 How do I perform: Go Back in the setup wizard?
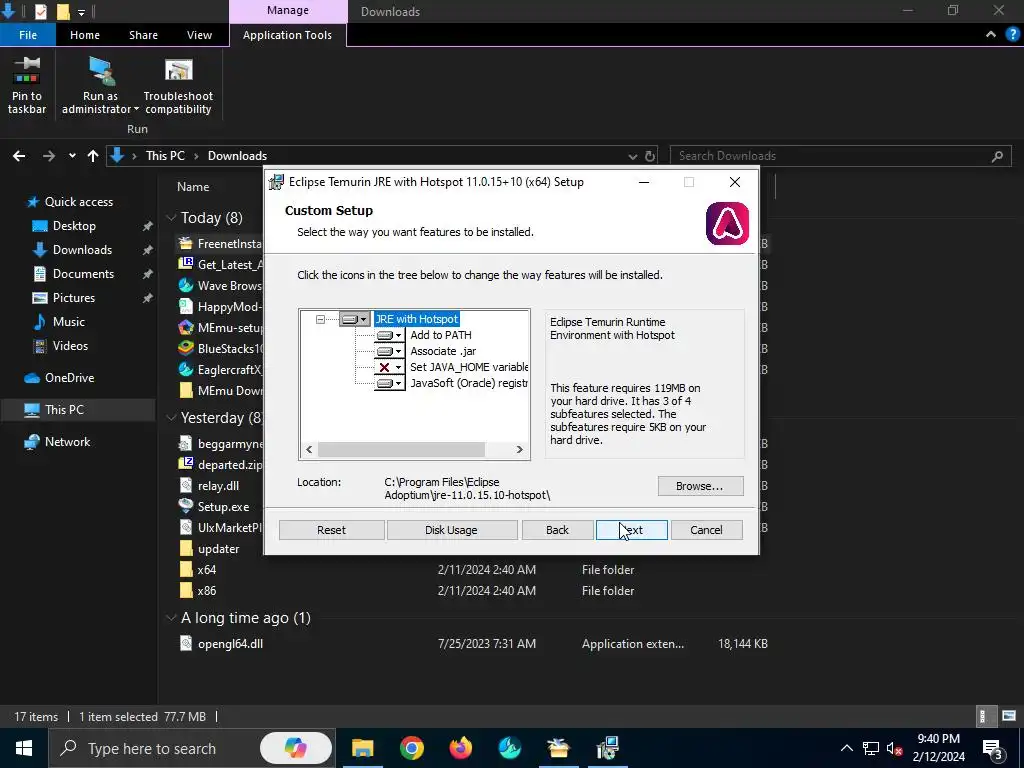point(557,530)
